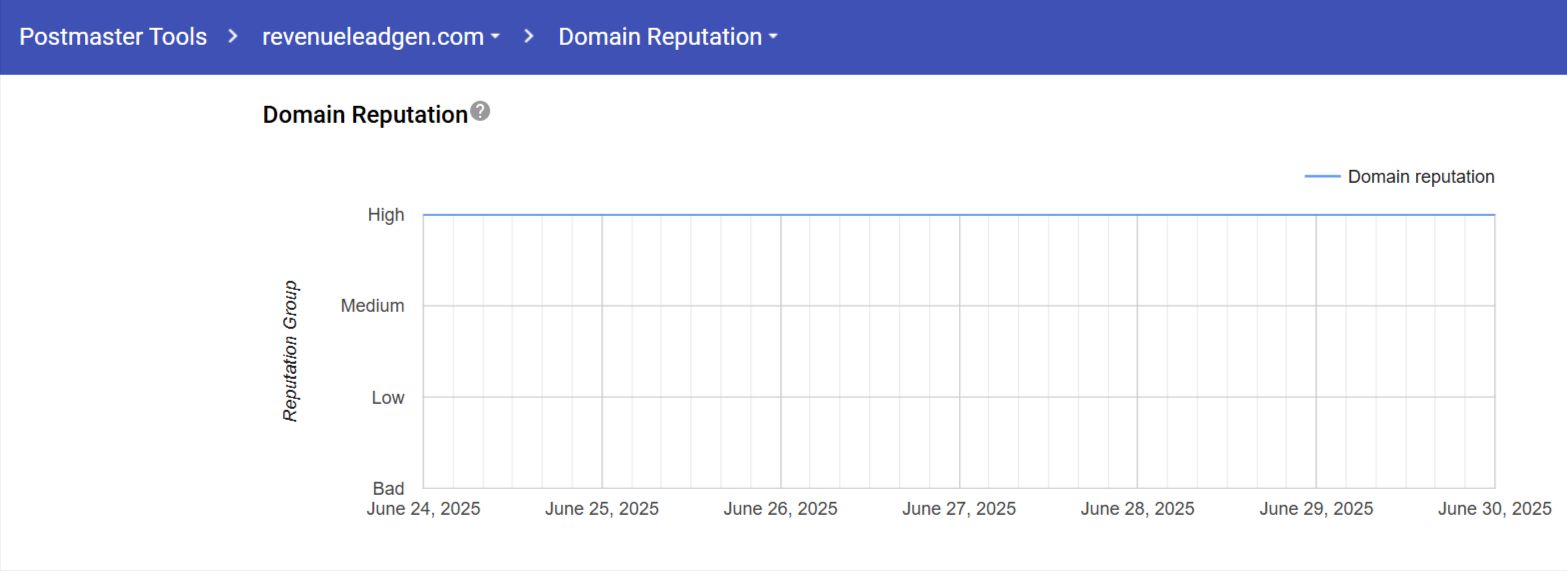
Task: Select the June 27, 2025 date label
Action: click(959, 509)
